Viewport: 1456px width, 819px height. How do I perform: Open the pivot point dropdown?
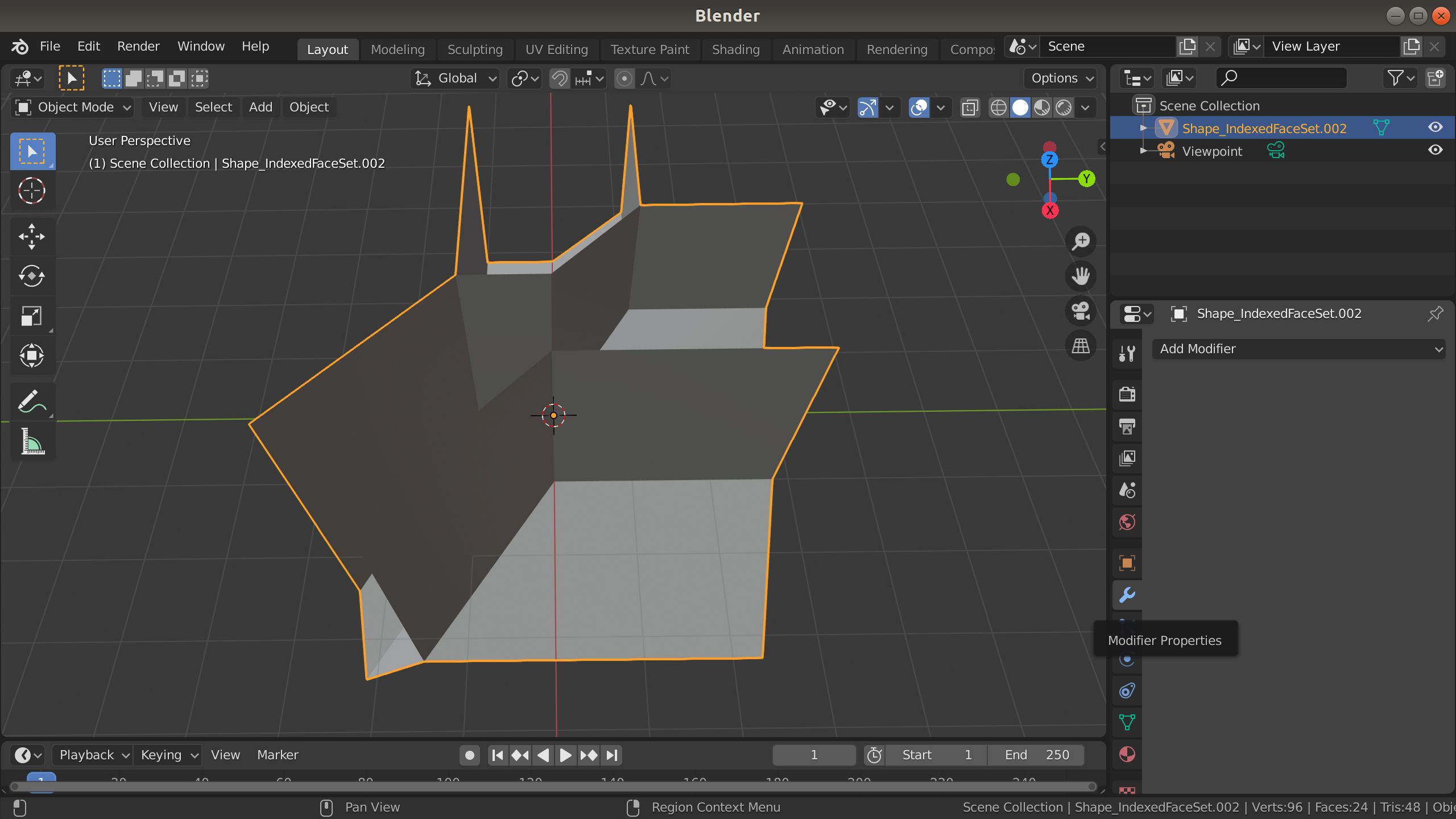click(x=524, y=78)
